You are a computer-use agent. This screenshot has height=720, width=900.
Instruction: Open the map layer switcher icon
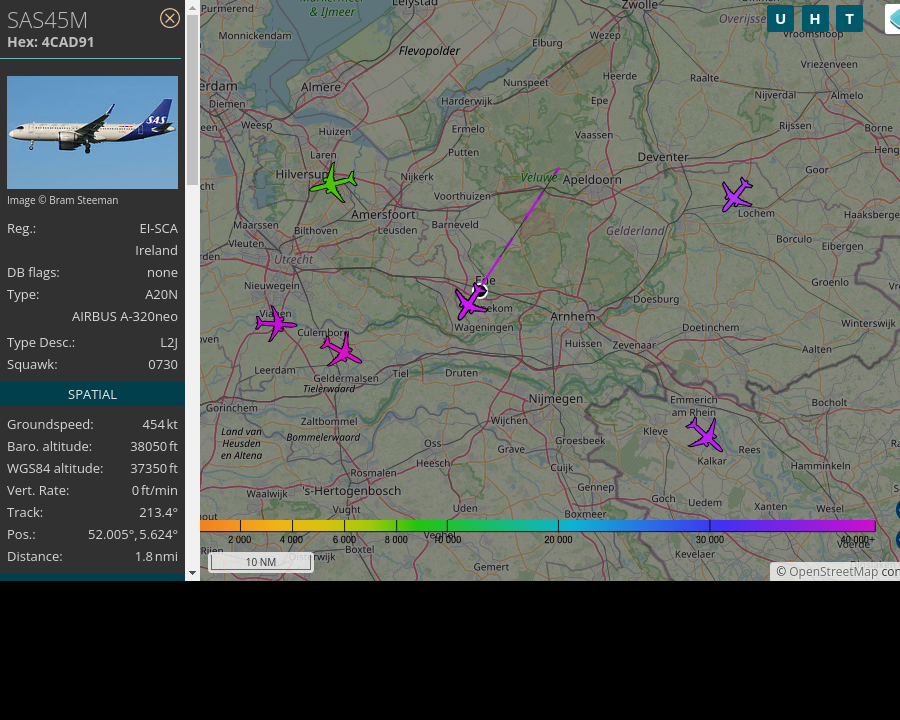tap(894, 19)
